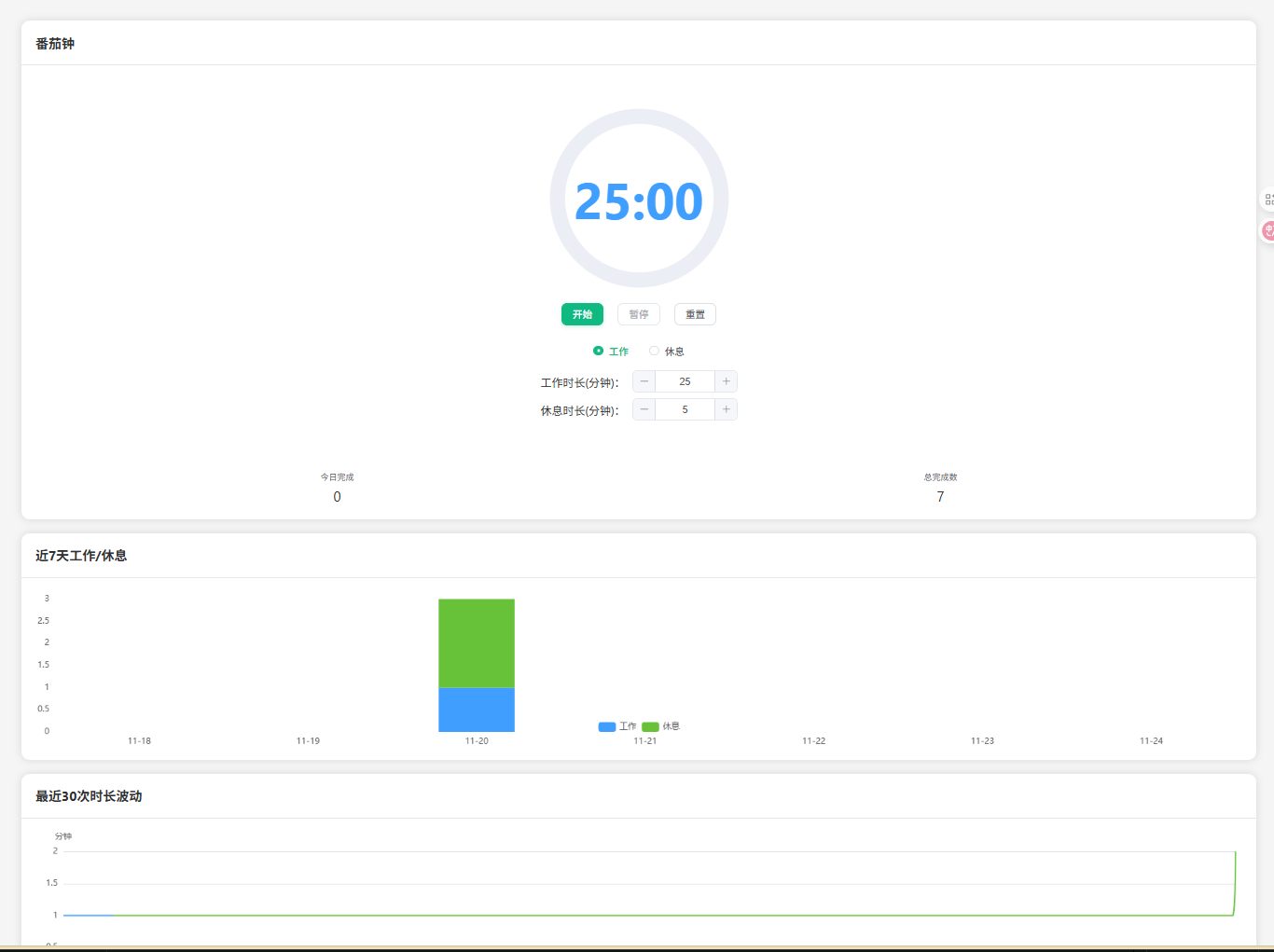This screenshot has width=1274, height=952.
Task: Toggle the blue 工作 legend item
Action: pyautogui.click(x=617, y=726)
